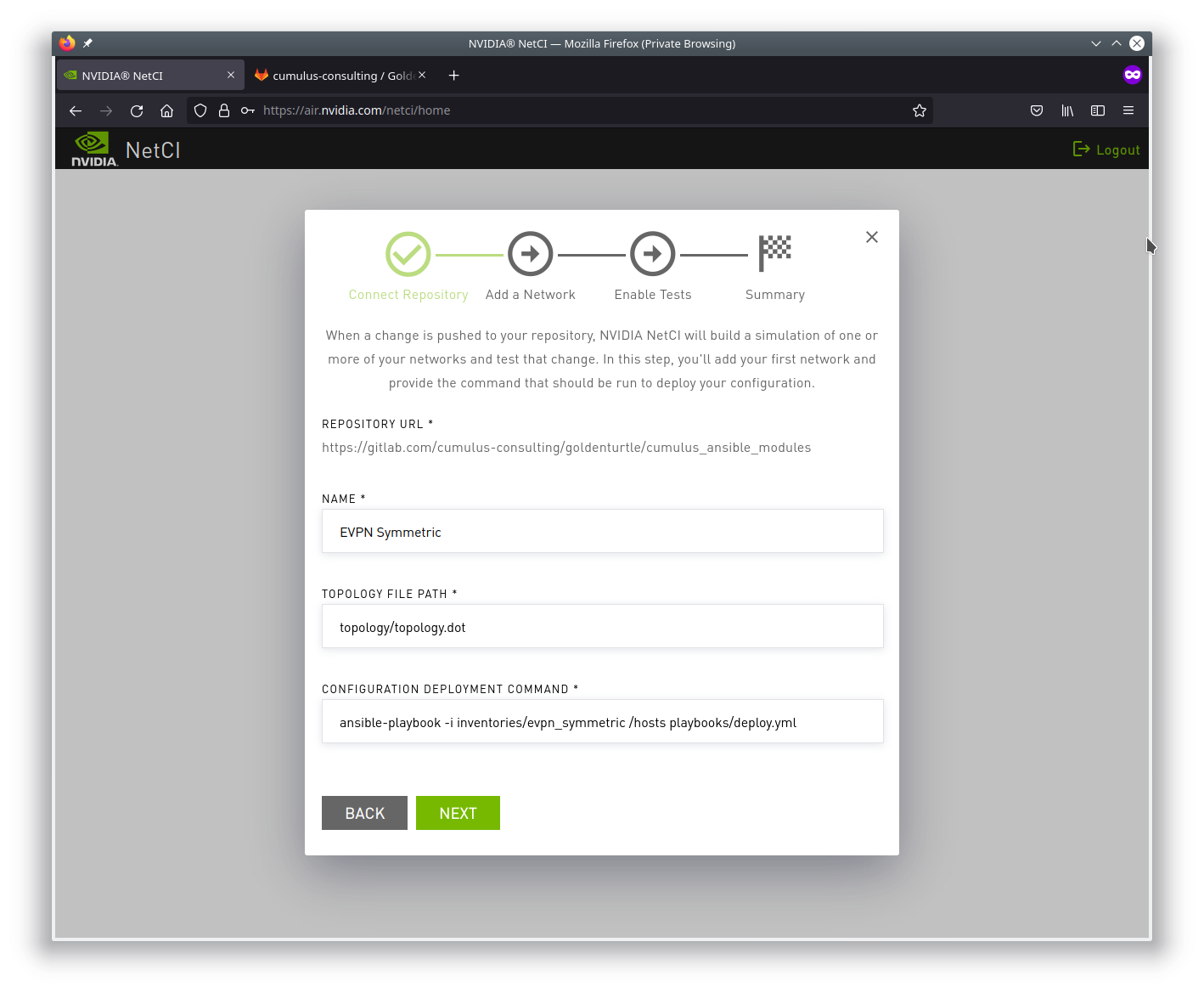Click the Add a Network step arrow icon
The image size is (1204, 993).
click(530, 254)
